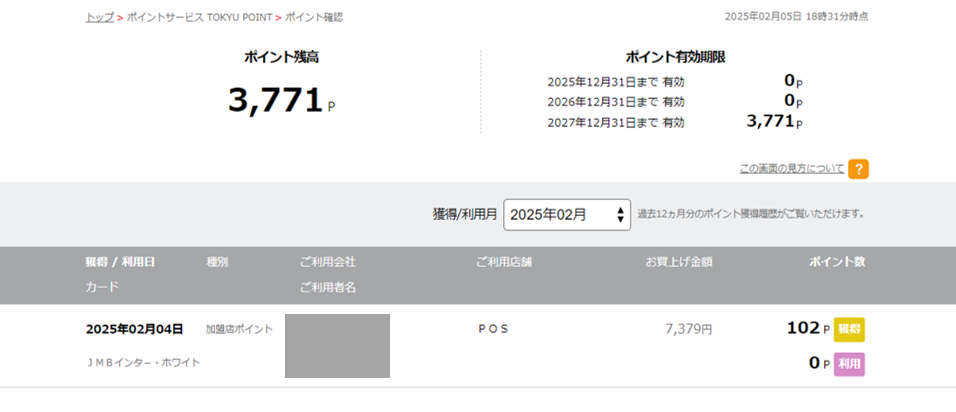
Task: Click the 獲得 / 利用日 column header
Action: coord(120,262)
